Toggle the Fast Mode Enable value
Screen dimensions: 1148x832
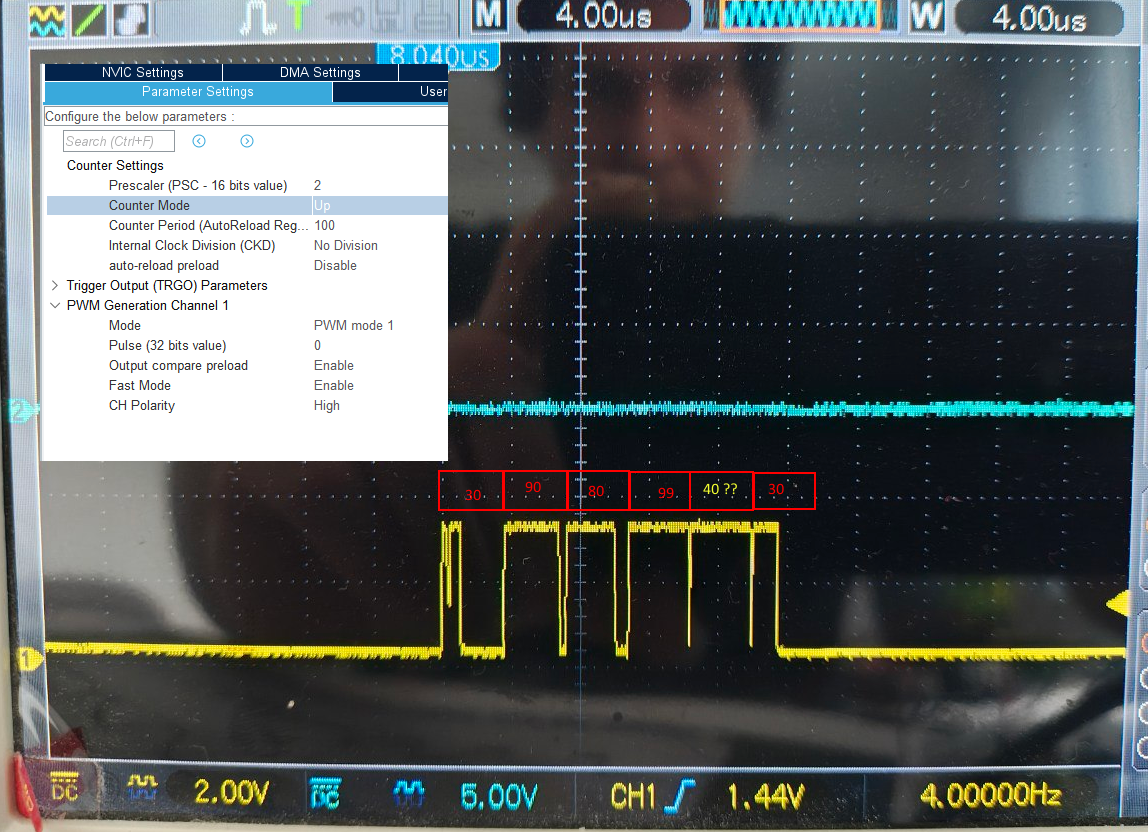333,385
